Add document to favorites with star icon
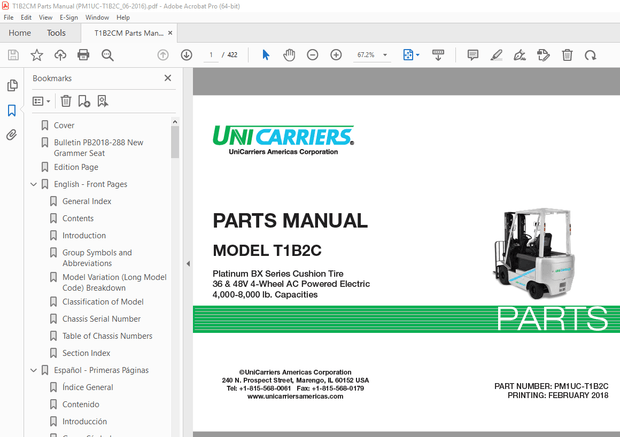620x437 pixels. (x=37, y=55)
